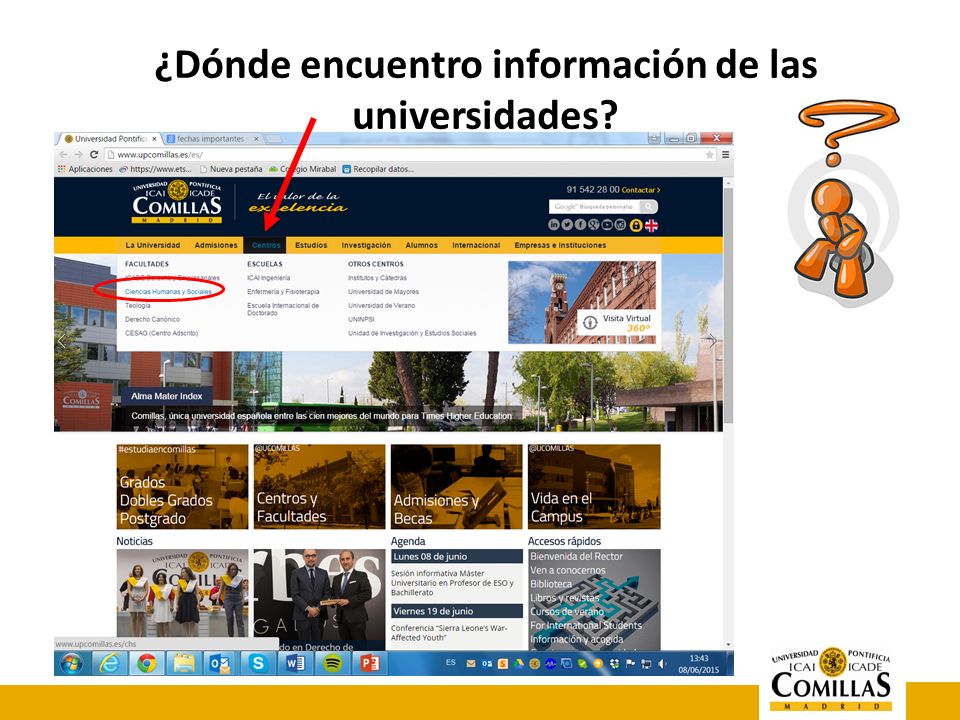Open Spotify from the taskbar
Viewport: 960px width, 720px height.
(332, 663)
